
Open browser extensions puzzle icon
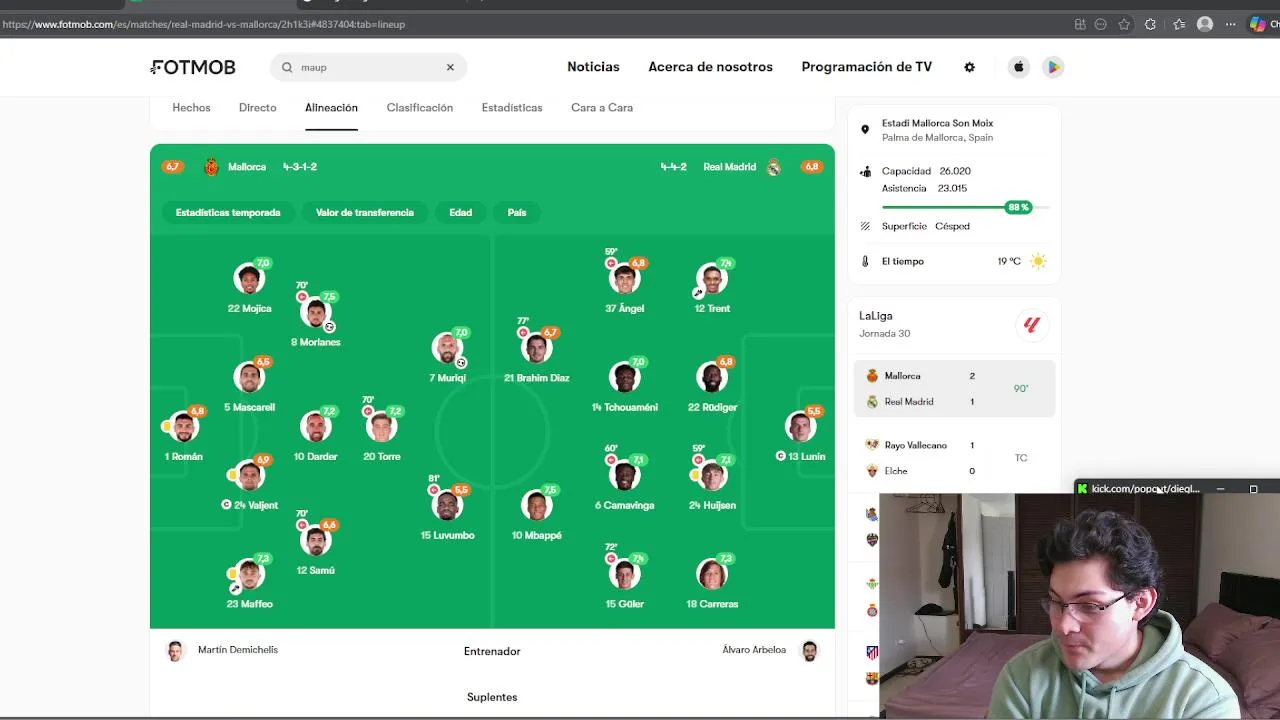coord(1150,24)
